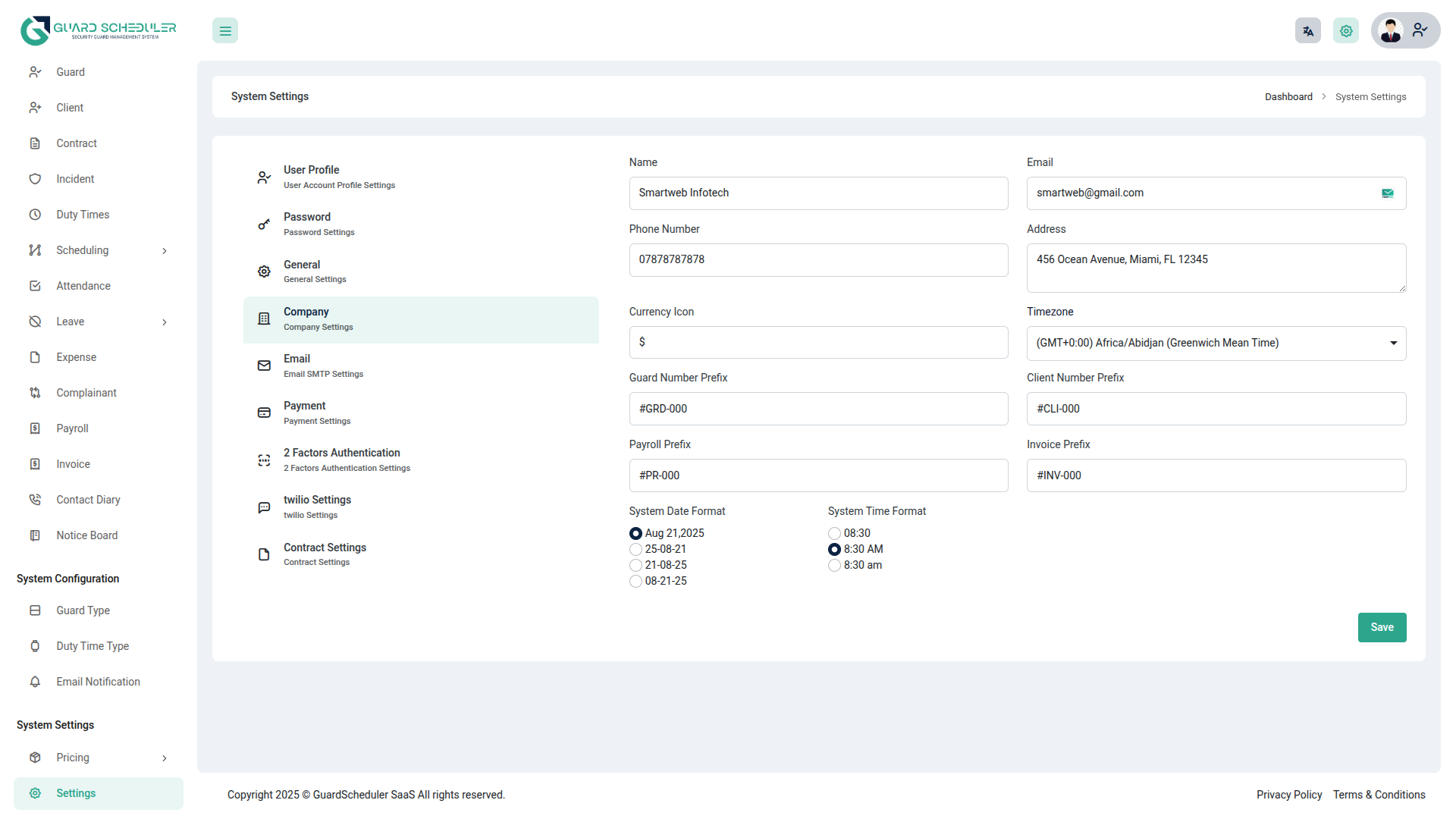The height and width of the screenshot is (819, 1456).
Task: Expand the Pricing sidebar submenu
Action: pyautogui.click(x=165, y=758)
